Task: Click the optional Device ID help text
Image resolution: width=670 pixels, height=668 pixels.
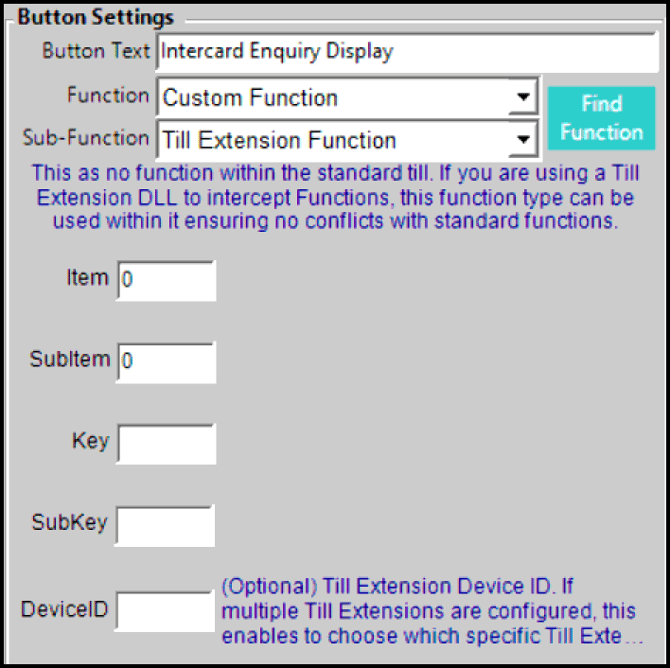Action: (x=432, y=610)
